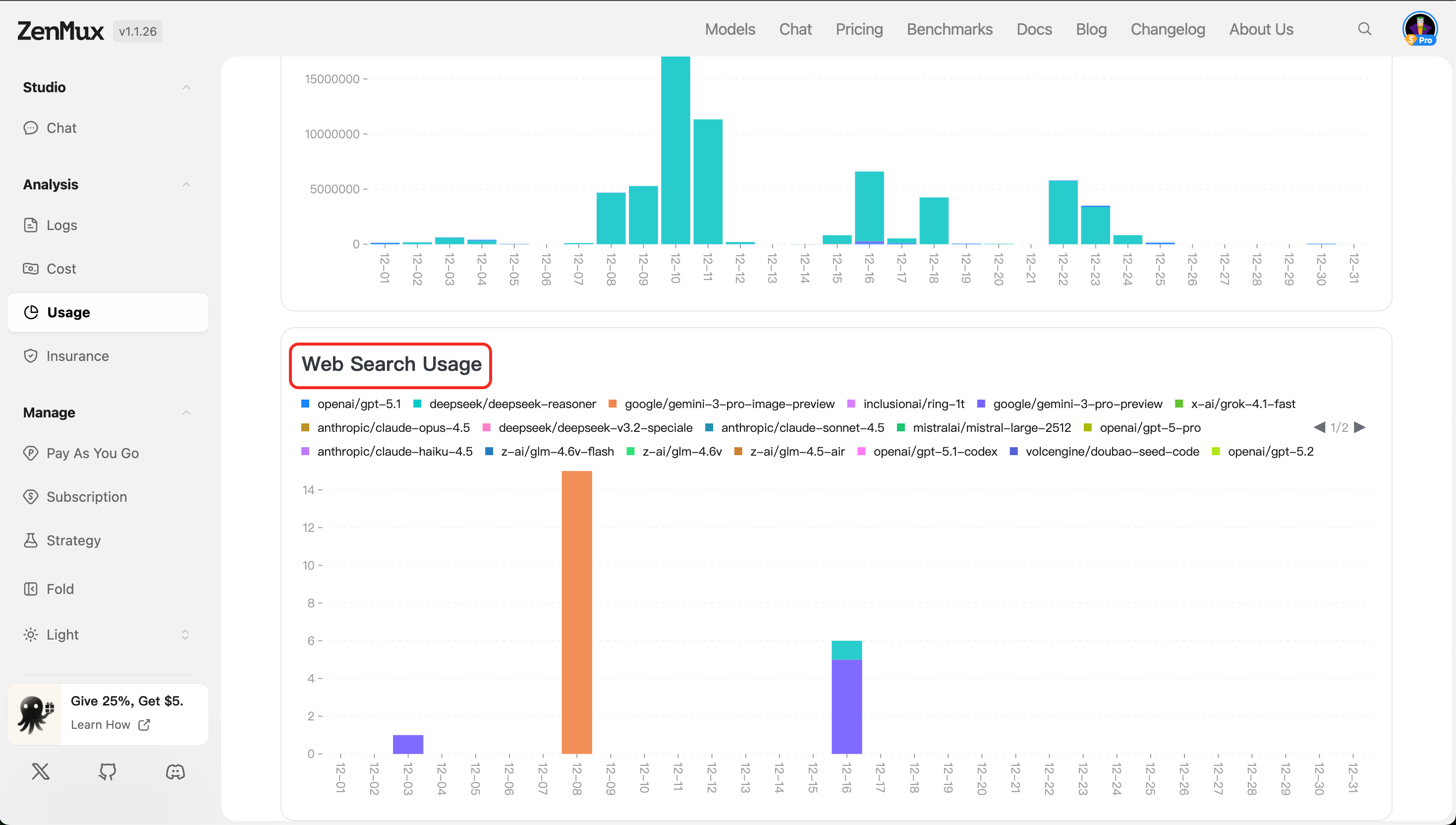Open the Pricing nav item
The height and width of the screenshot is (825, 1456).
click(859, 29)
